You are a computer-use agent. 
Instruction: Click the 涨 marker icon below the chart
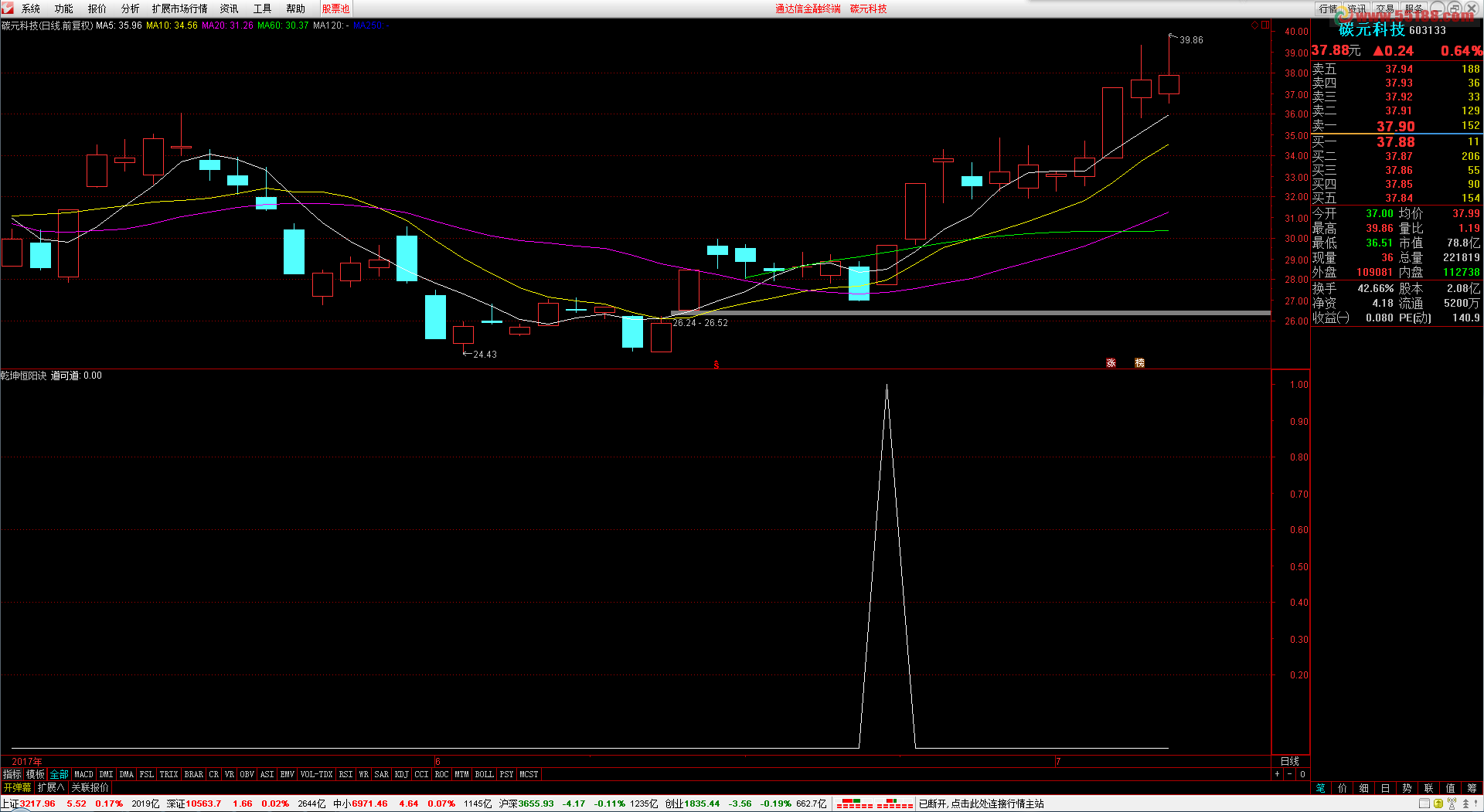click(x=1111, y=363)
